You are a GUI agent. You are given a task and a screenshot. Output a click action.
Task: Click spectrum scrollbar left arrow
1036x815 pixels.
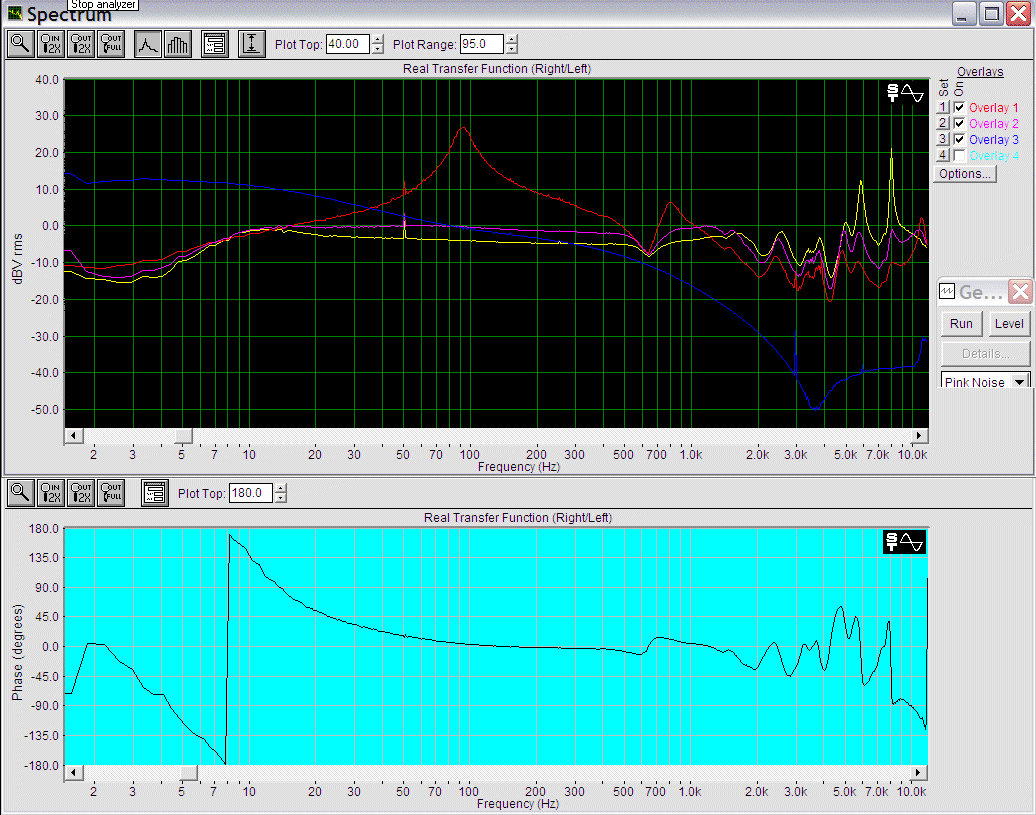pyautogui.click(x=73, y=435)
